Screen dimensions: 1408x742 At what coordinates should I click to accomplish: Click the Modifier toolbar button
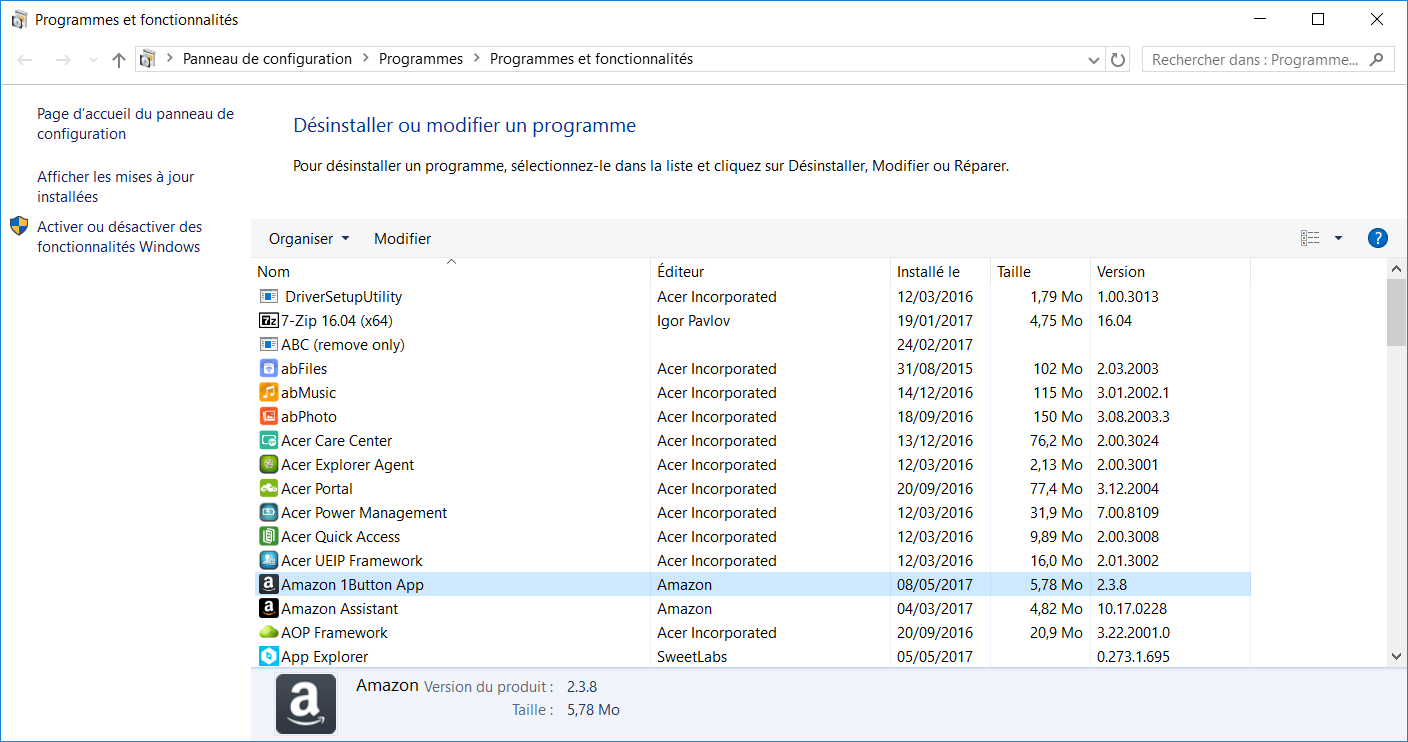403,239
